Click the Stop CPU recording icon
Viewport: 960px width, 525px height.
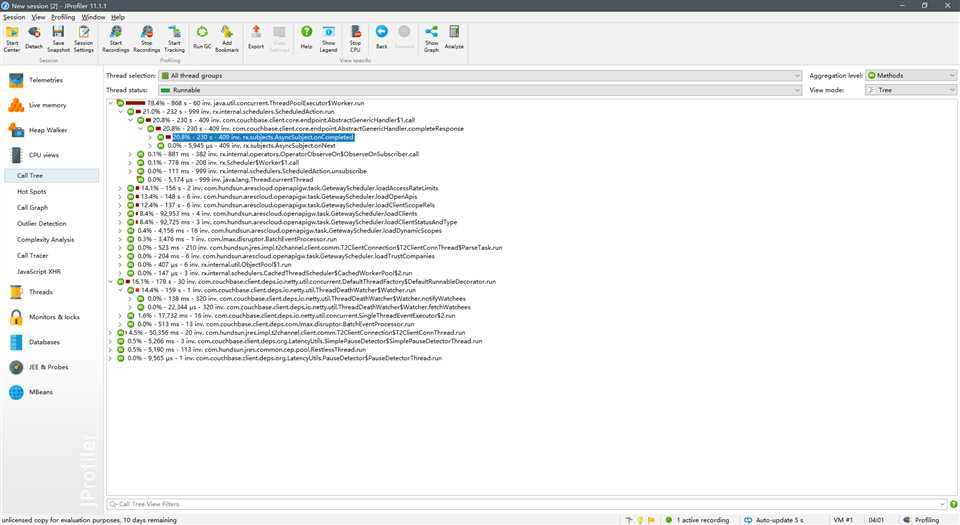355,38
